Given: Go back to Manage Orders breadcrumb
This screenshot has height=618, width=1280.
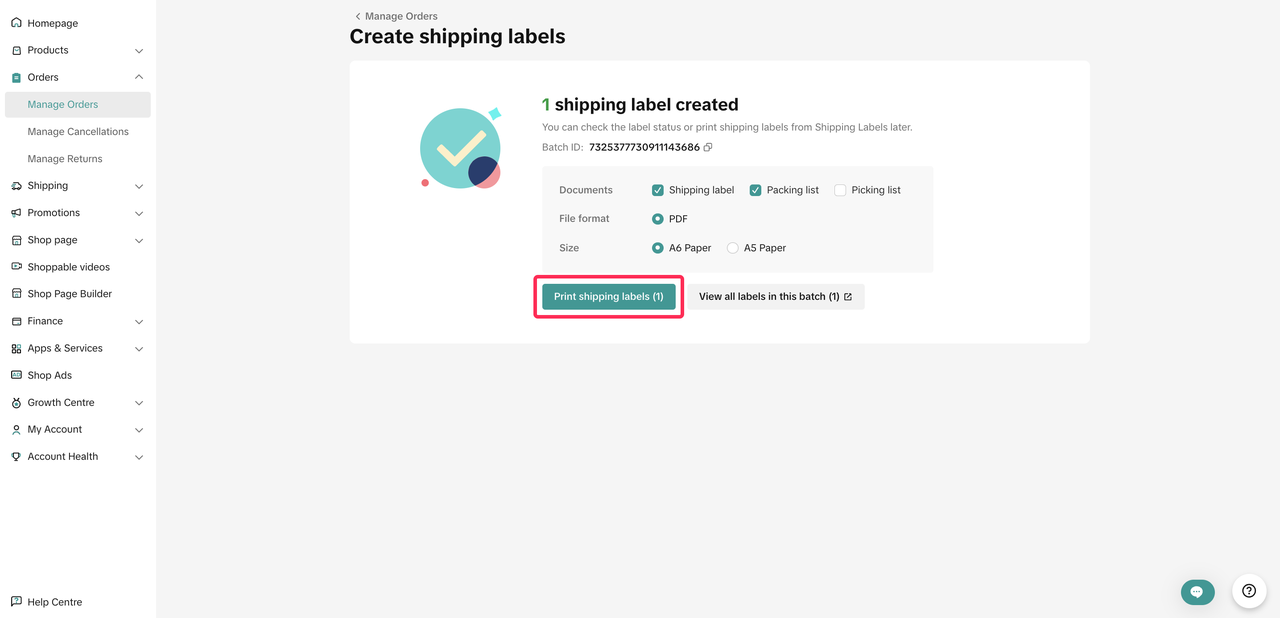Looking at the screenshot, I should click(397, 16).
